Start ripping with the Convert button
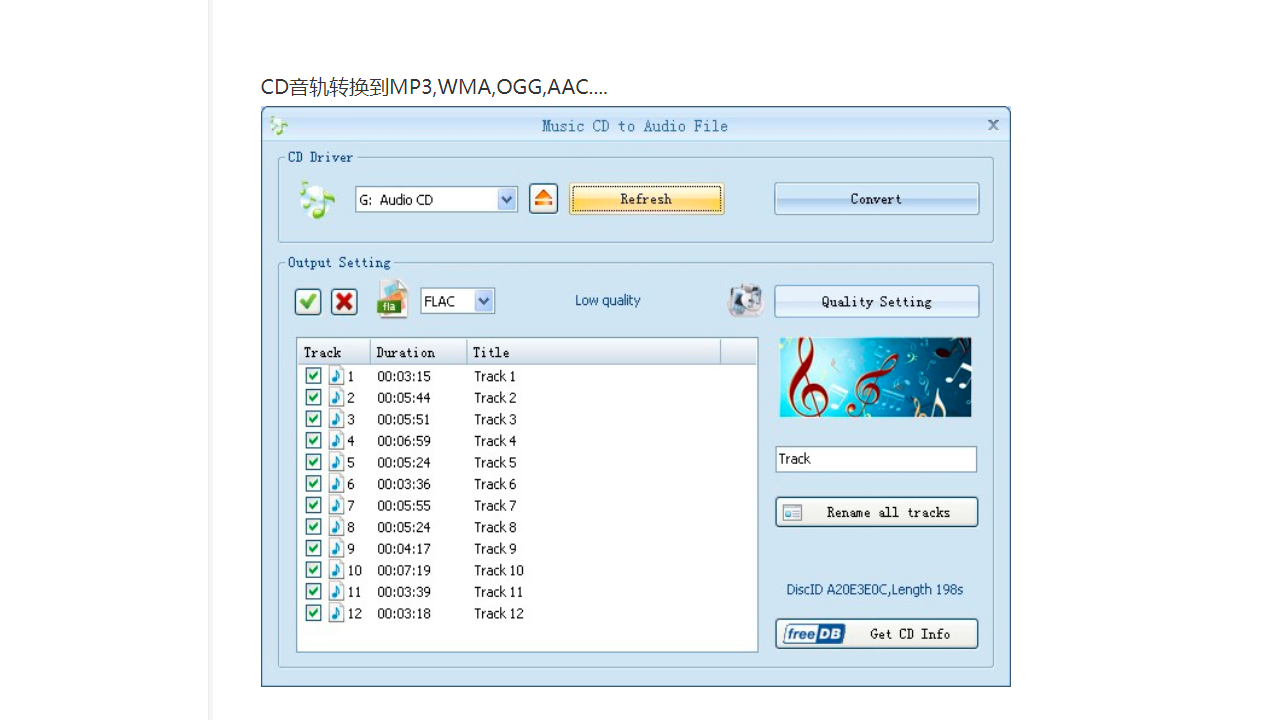The width and height of the screenshot is (1280, 720). click(x=876, y=199)
